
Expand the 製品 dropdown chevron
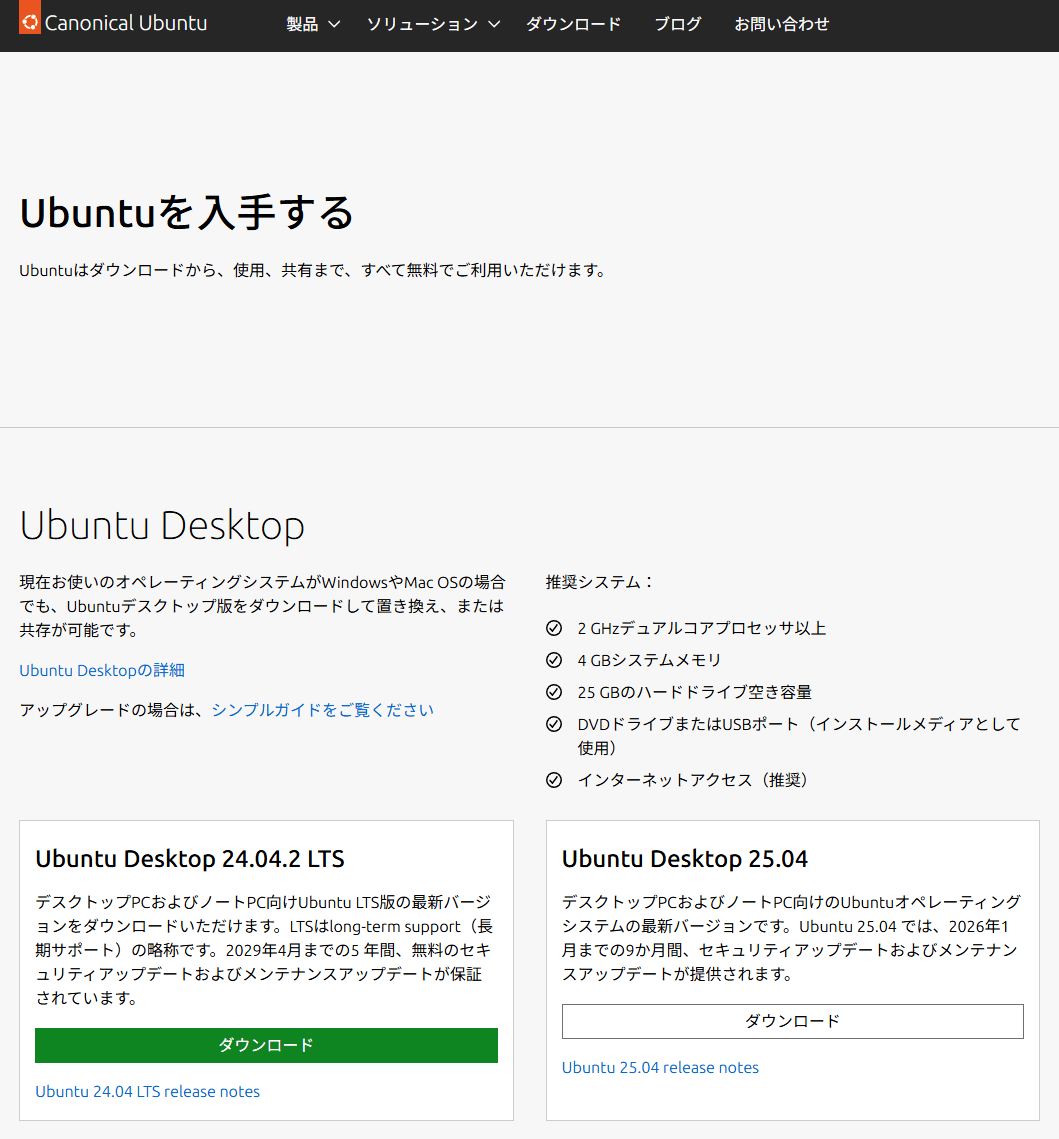click(334, 24)
